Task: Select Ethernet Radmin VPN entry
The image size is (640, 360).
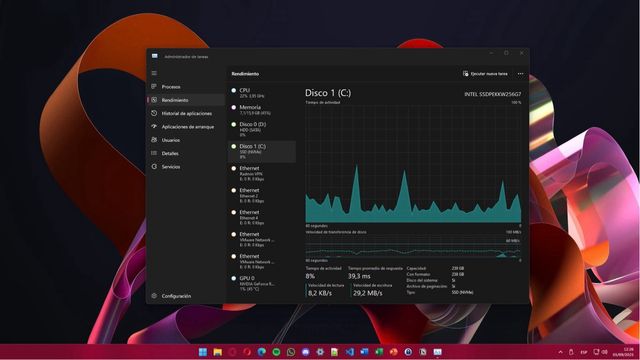Action: (x=262, y=173)
